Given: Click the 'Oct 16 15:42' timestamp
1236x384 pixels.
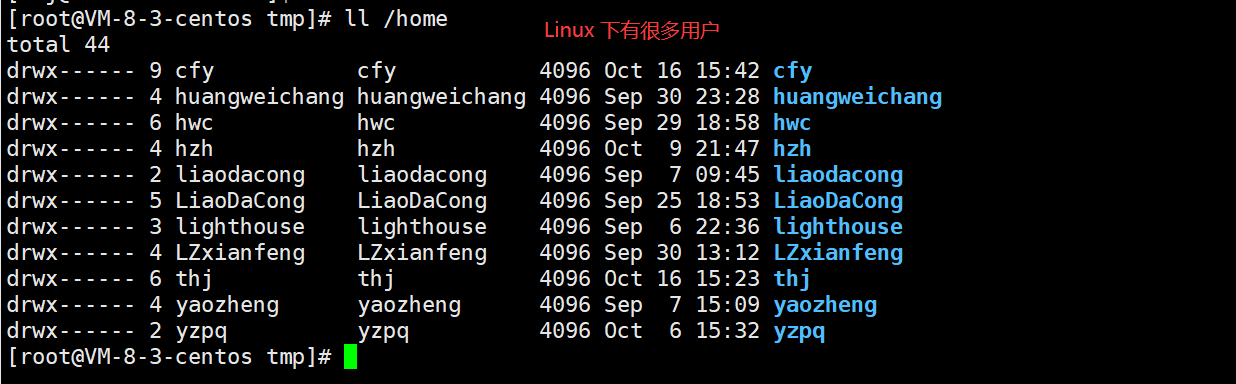Looking at the screenshot, I should 682,71.
